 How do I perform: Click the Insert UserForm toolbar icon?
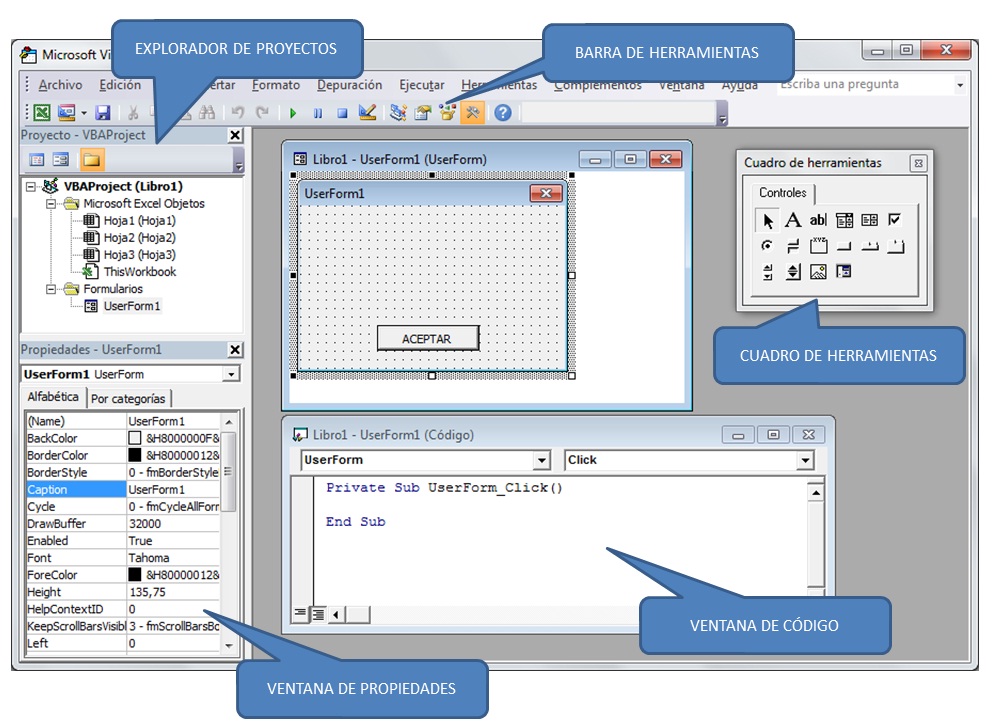[66, 113]
